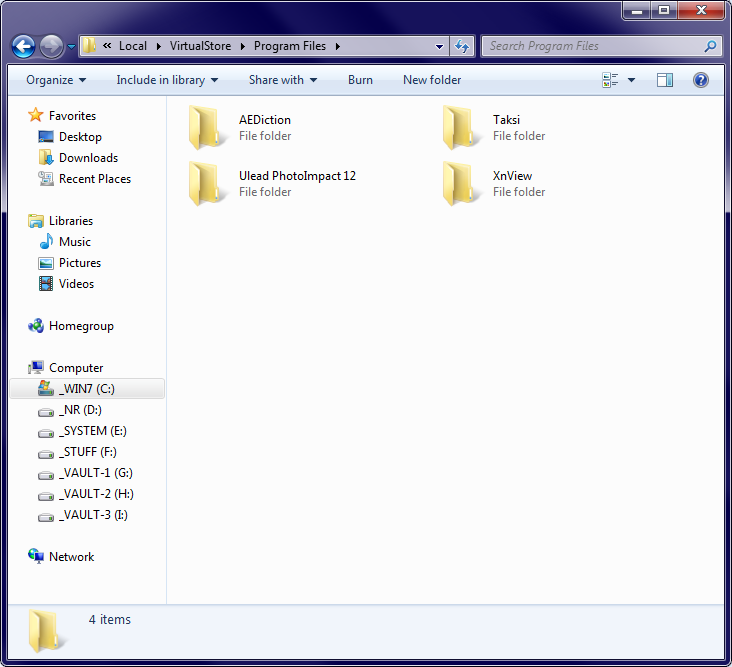The height and width of the screenshot is (667, 732).
Task: Open the recent pages dropdown arrow
Action: point(71,47)
